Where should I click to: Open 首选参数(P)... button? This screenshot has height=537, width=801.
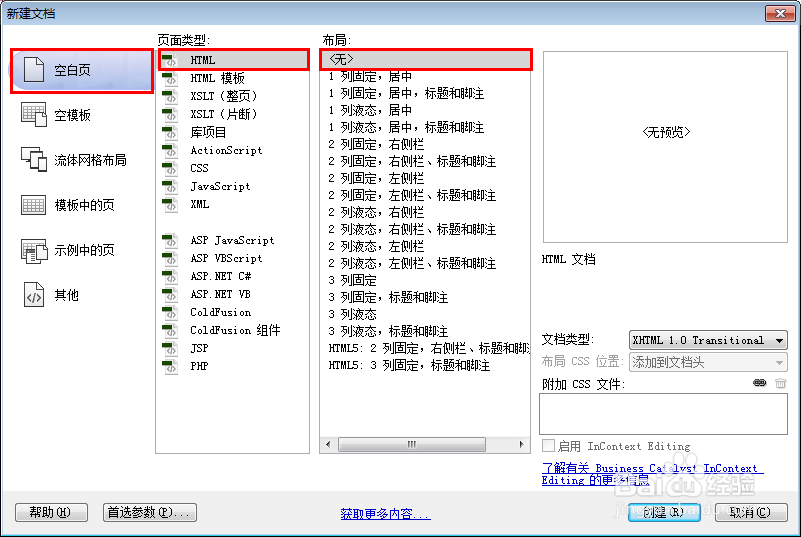pos(150,512)
